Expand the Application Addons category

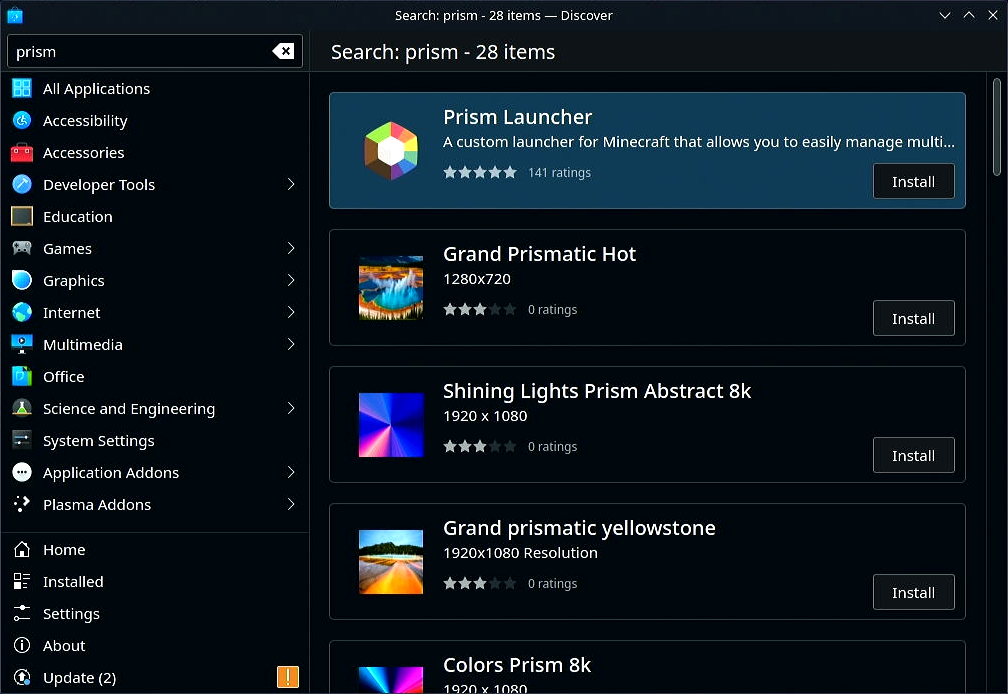[290, 472]
